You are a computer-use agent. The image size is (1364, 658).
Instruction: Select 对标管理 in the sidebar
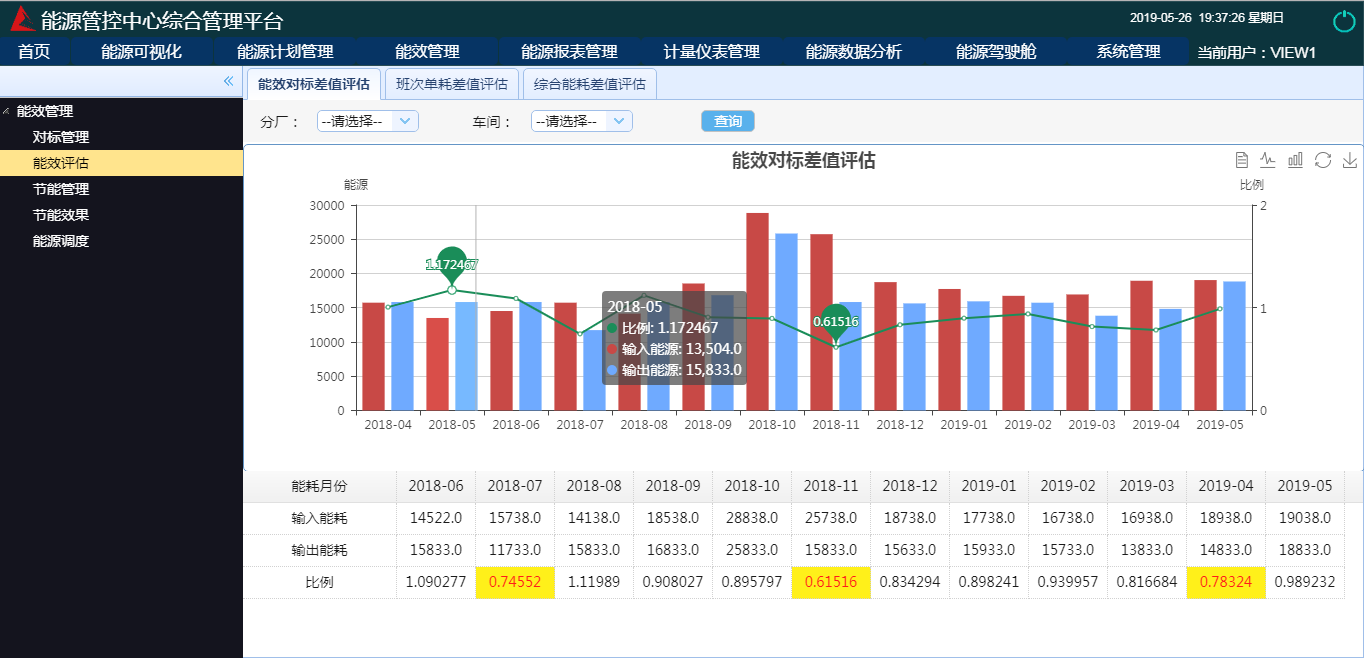click(x=61, y=137)
